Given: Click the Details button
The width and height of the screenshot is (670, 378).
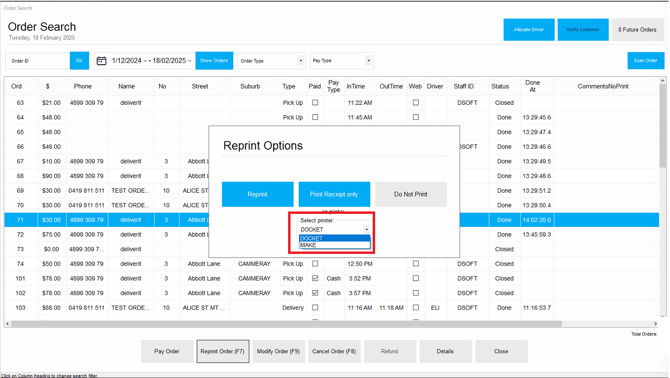Looking at the screenshot, I should pos(446,351).
